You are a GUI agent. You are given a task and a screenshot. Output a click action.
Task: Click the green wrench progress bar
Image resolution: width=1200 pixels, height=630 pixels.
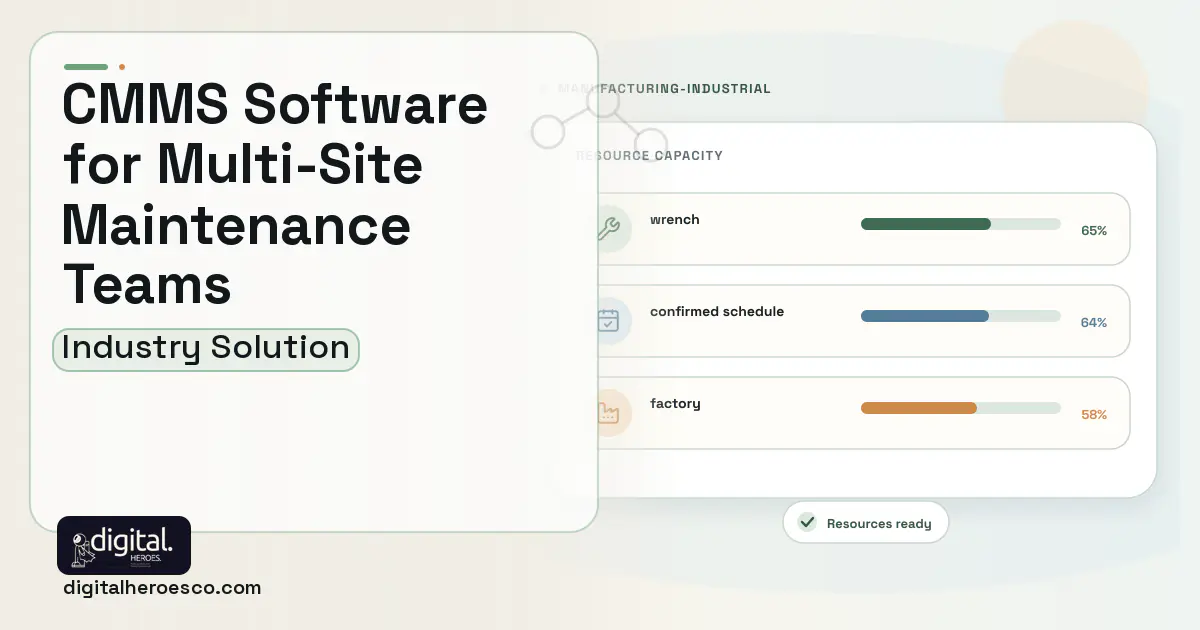[x=961, y=224]
